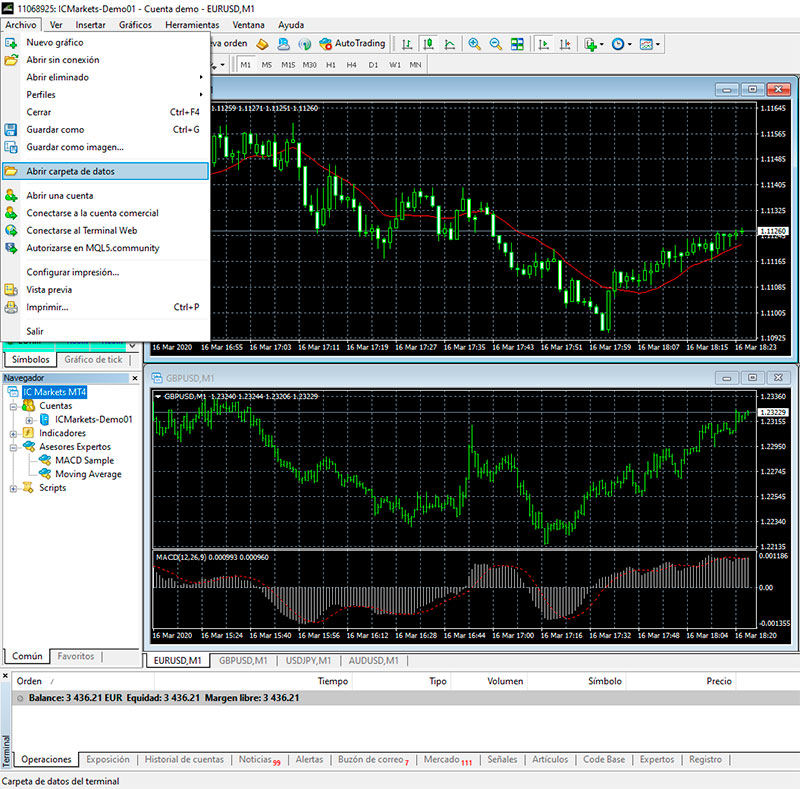Choose 'Abrir carpeta de datos' menu entry
The height and width of the screenshot is (789, 800).
[x=70, y=171]
